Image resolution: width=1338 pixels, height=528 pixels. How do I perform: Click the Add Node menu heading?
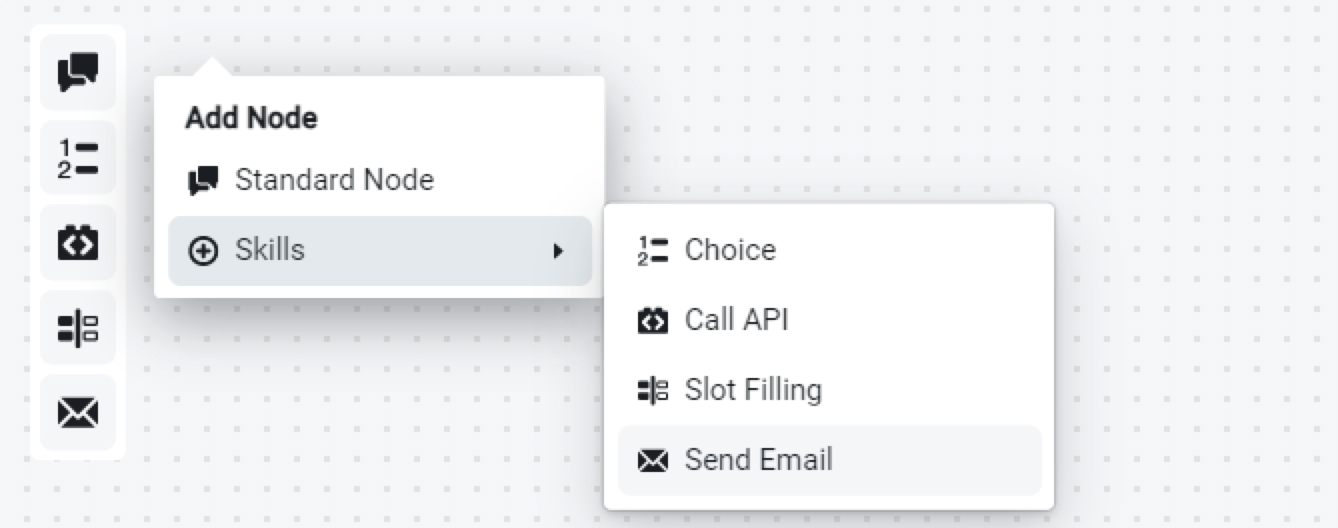(x=251, y=118)
